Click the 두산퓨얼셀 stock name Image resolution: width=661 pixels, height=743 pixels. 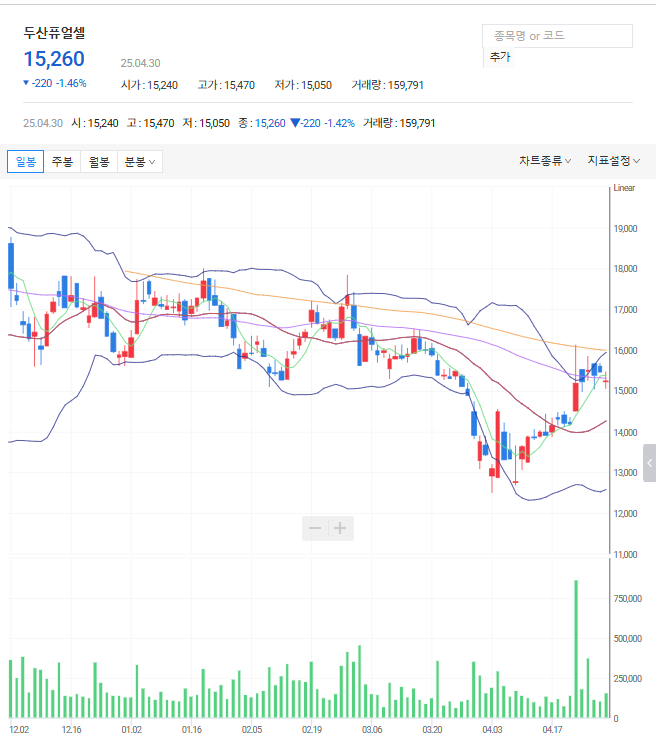tap(55, 33)
